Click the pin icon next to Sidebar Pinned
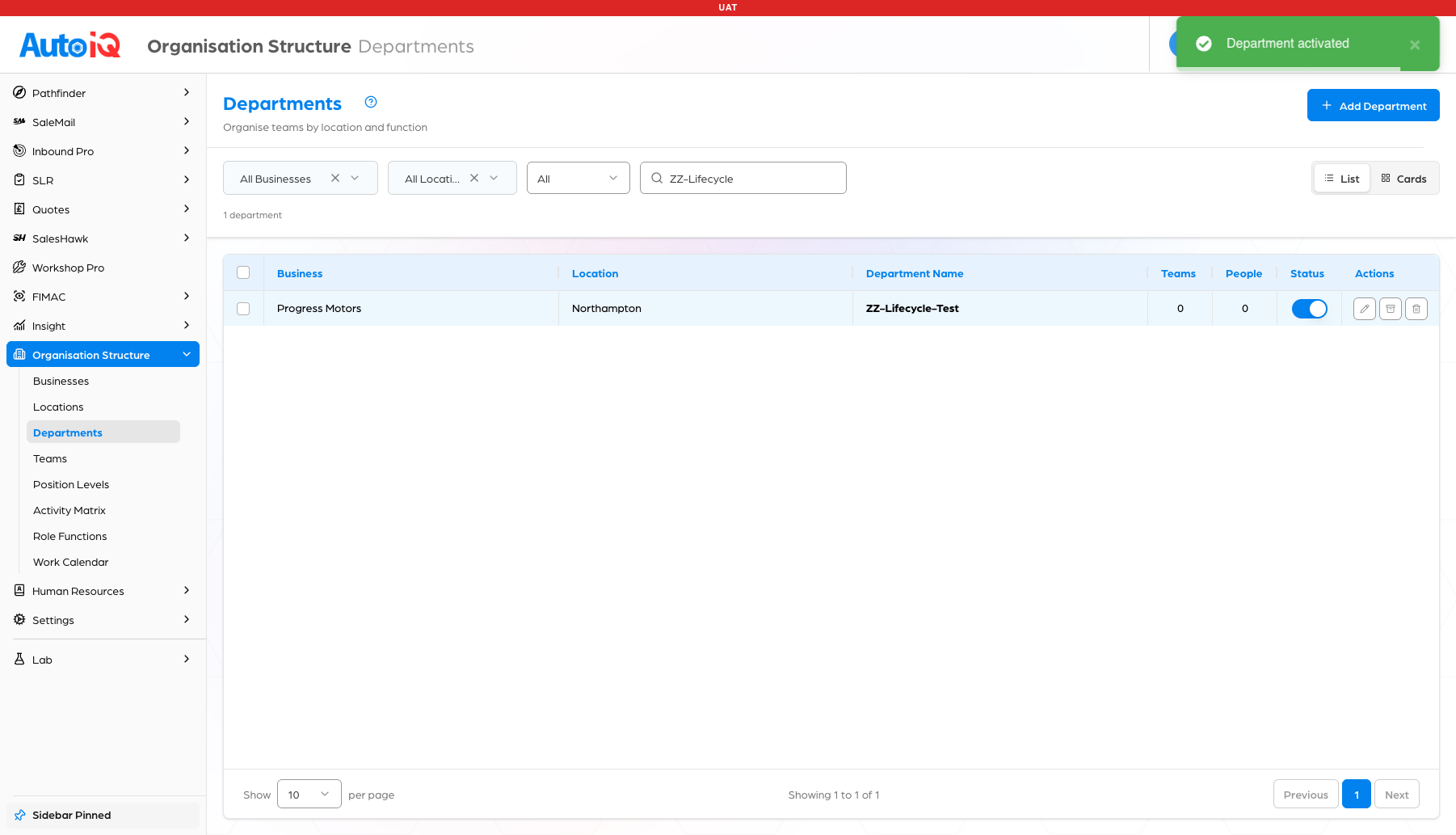Image resolution: width=1456 pixels, height=835 pixels. tap(19, 816)
